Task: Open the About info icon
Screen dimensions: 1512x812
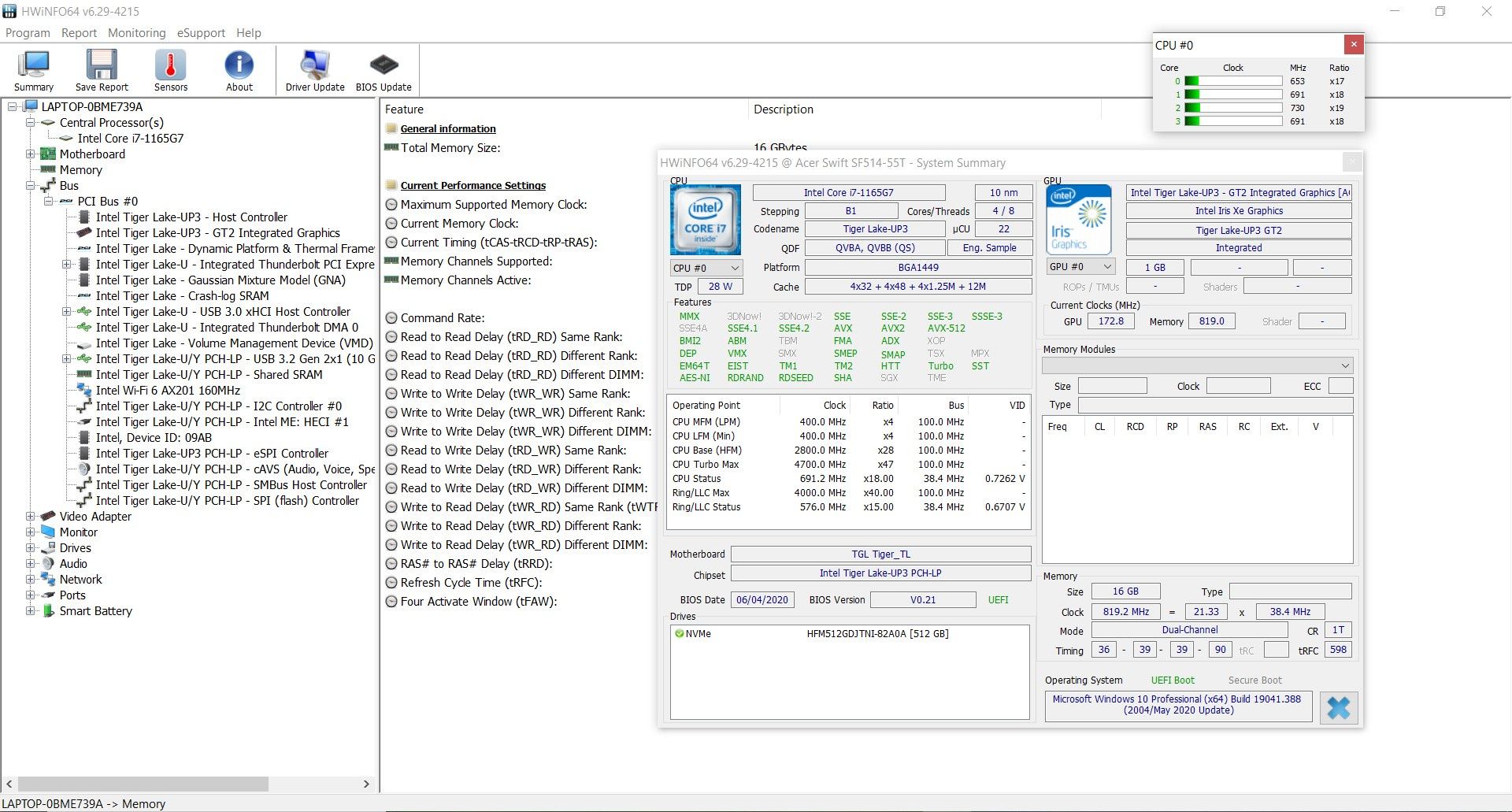Action: [239, 70]
